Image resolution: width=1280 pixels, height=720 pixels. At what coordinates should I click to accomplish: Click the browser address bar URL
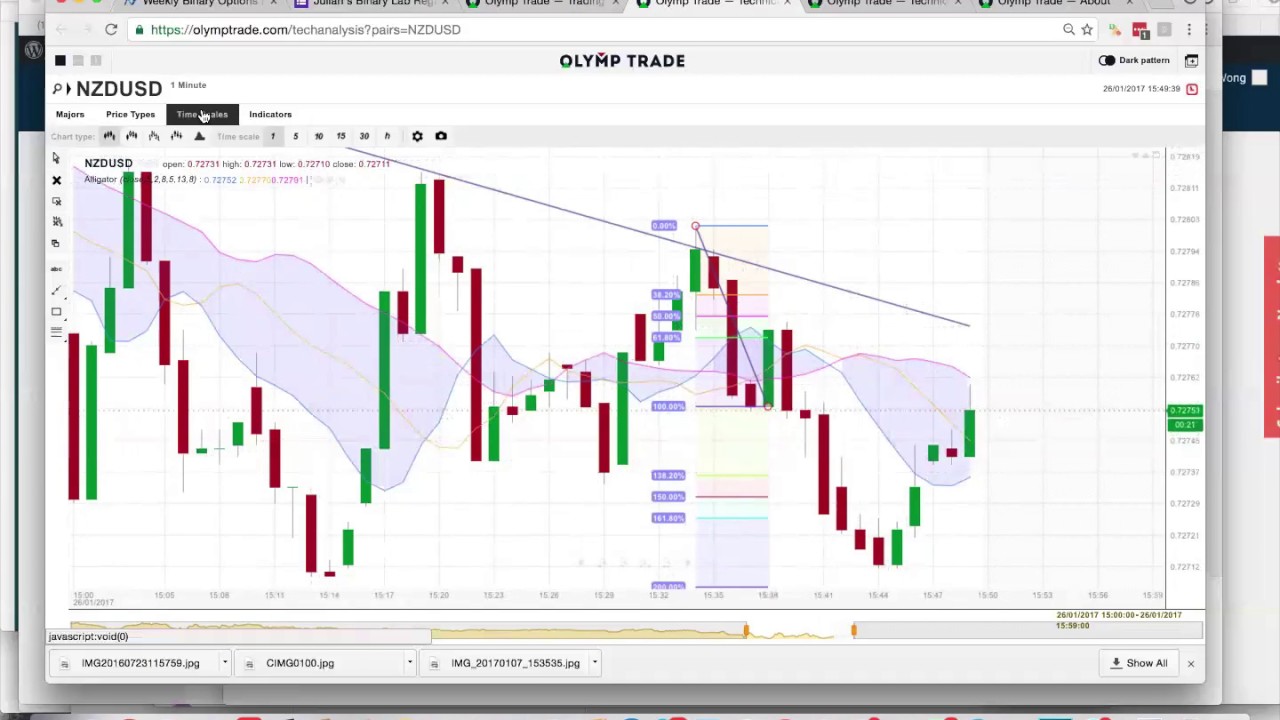pyautogui.click(x=305, y=30)
